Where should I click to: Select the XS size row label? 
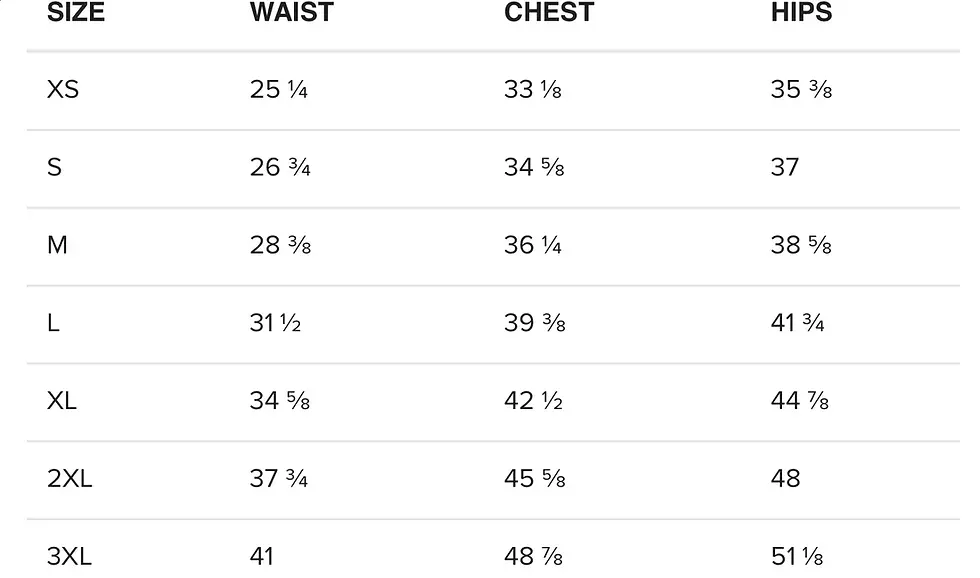[x=63, y=90]
